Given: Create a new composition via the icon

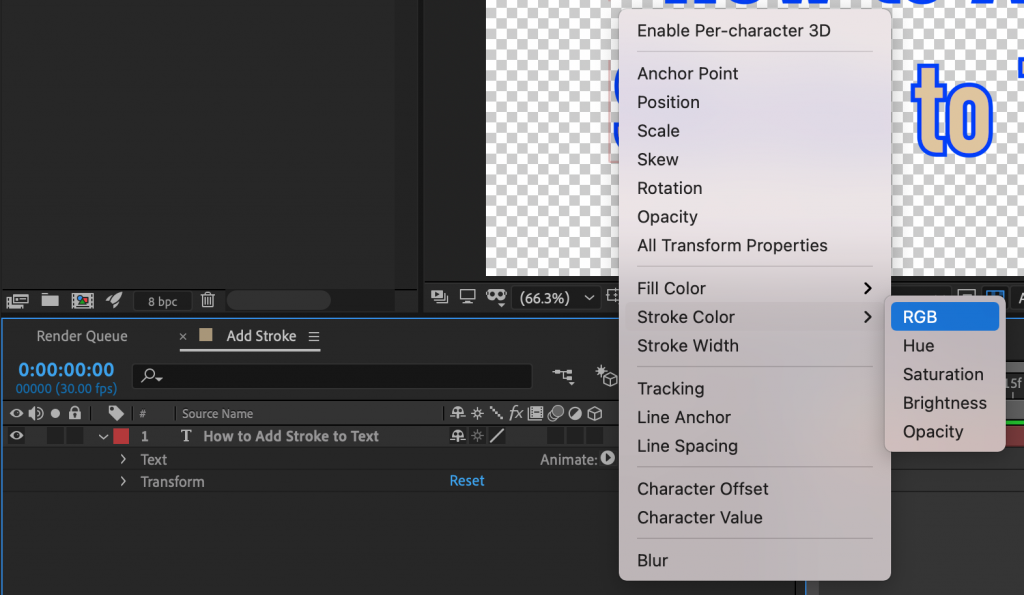Looking at the screenshot, I should tap(82, 300).
